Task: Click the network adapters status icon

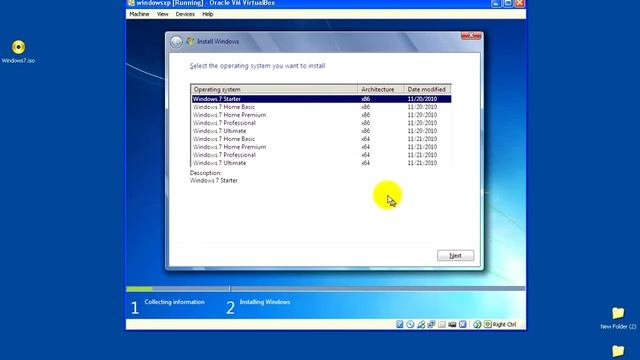Action: (x=431, y=324)
